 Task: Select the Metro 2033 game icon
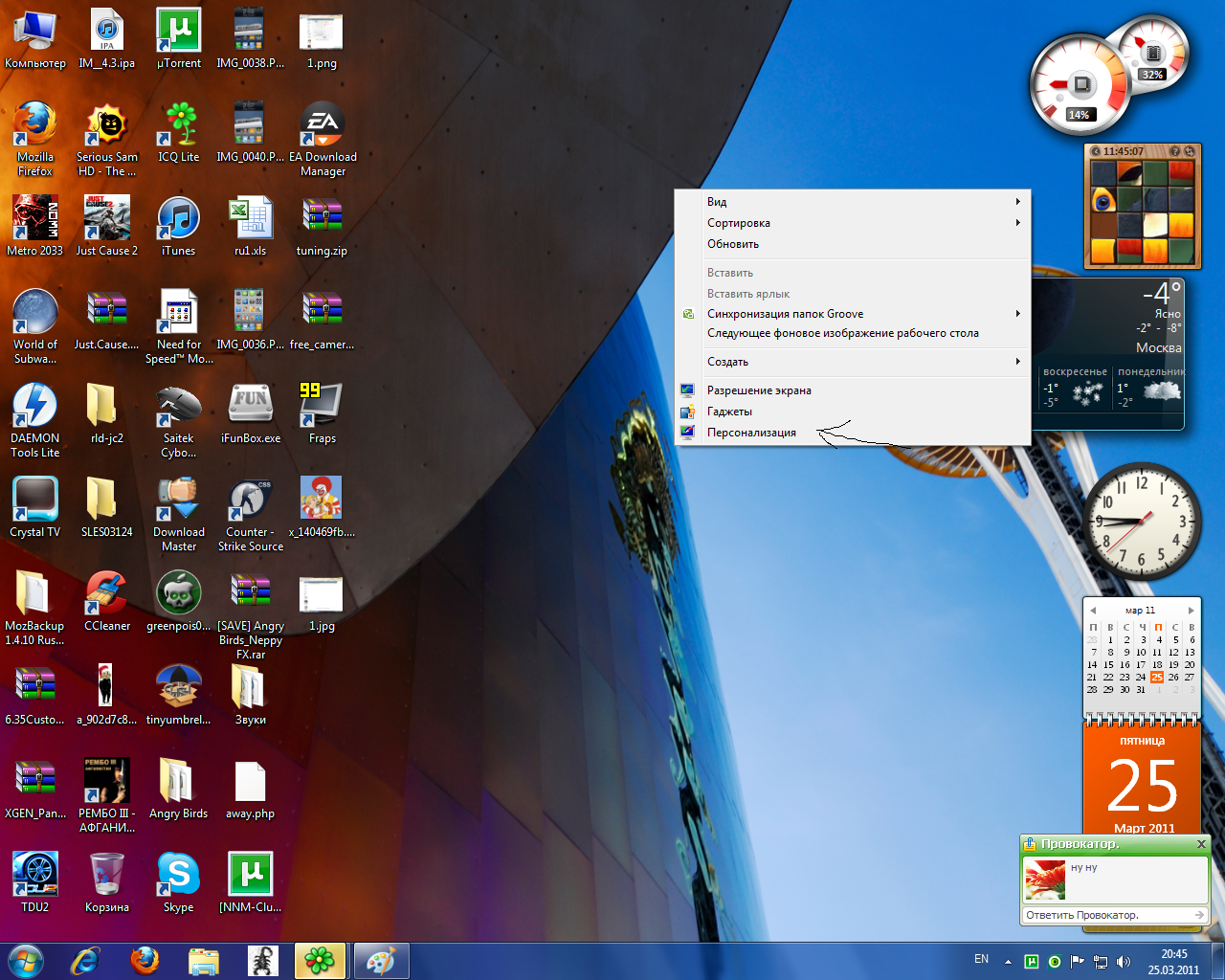35,226
